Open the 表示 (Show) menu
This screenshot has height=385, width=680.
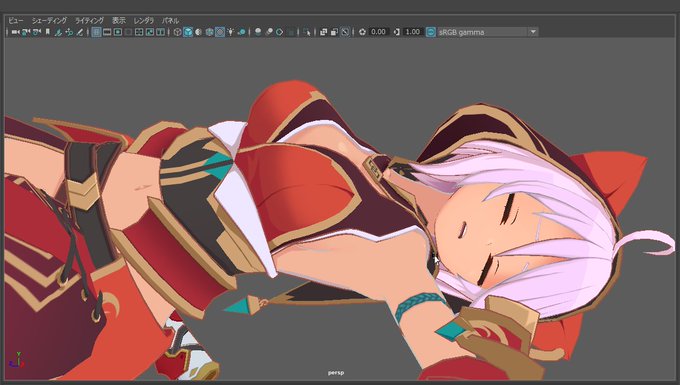point(119,20)
